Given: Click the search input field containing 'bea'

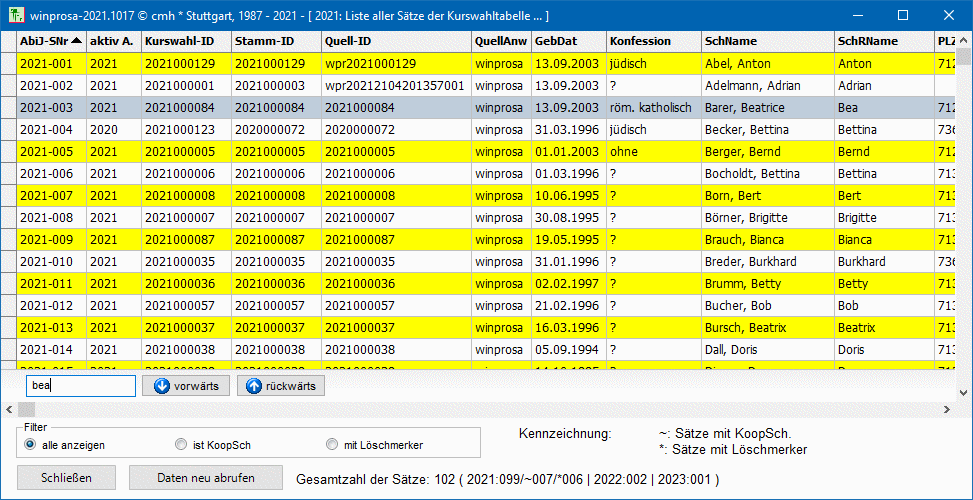Looking at the screenshot, I should coord(80,386).
